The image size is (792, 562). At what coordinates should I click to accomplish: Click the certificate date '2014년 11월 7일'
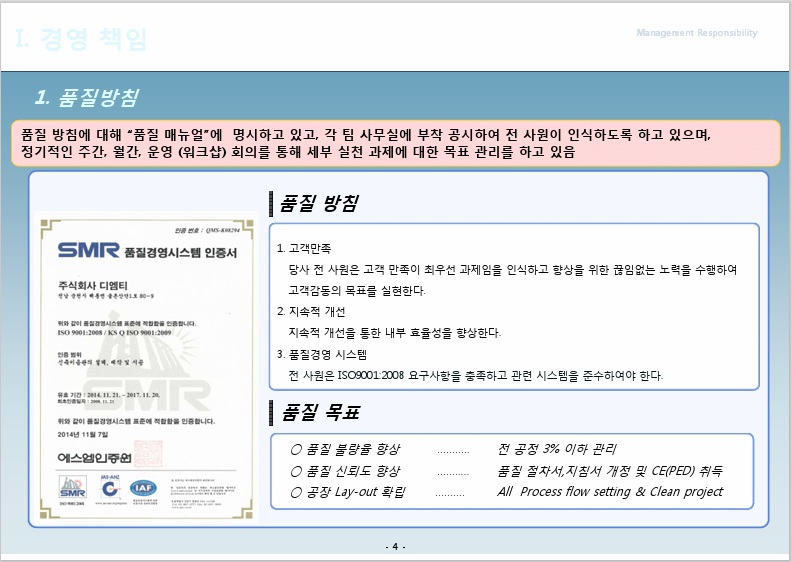click(83, 434)
